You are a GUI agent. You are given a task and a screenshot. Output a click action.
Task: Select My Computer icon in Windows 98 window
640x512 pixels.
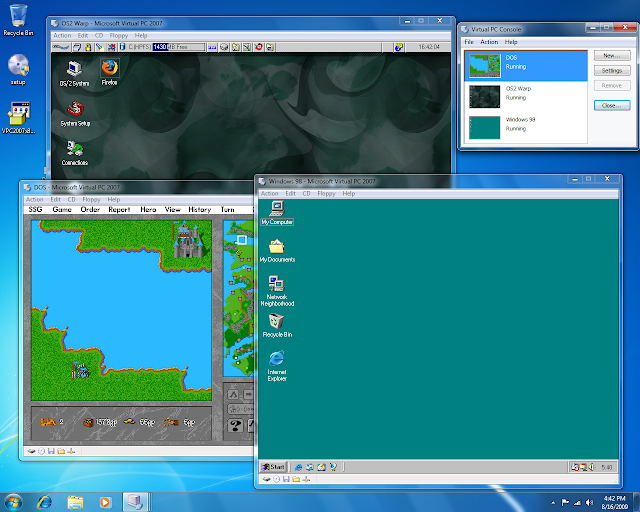coord(277,213)
